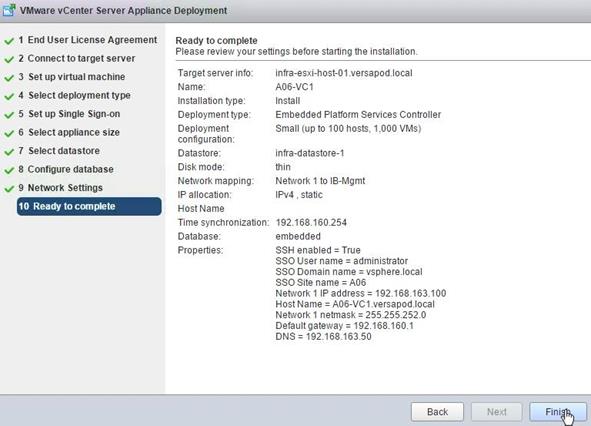Click the vCenter Server Appliance title bar icon
This screenshot has width=591, height=426.
click(x=9, y=10)
